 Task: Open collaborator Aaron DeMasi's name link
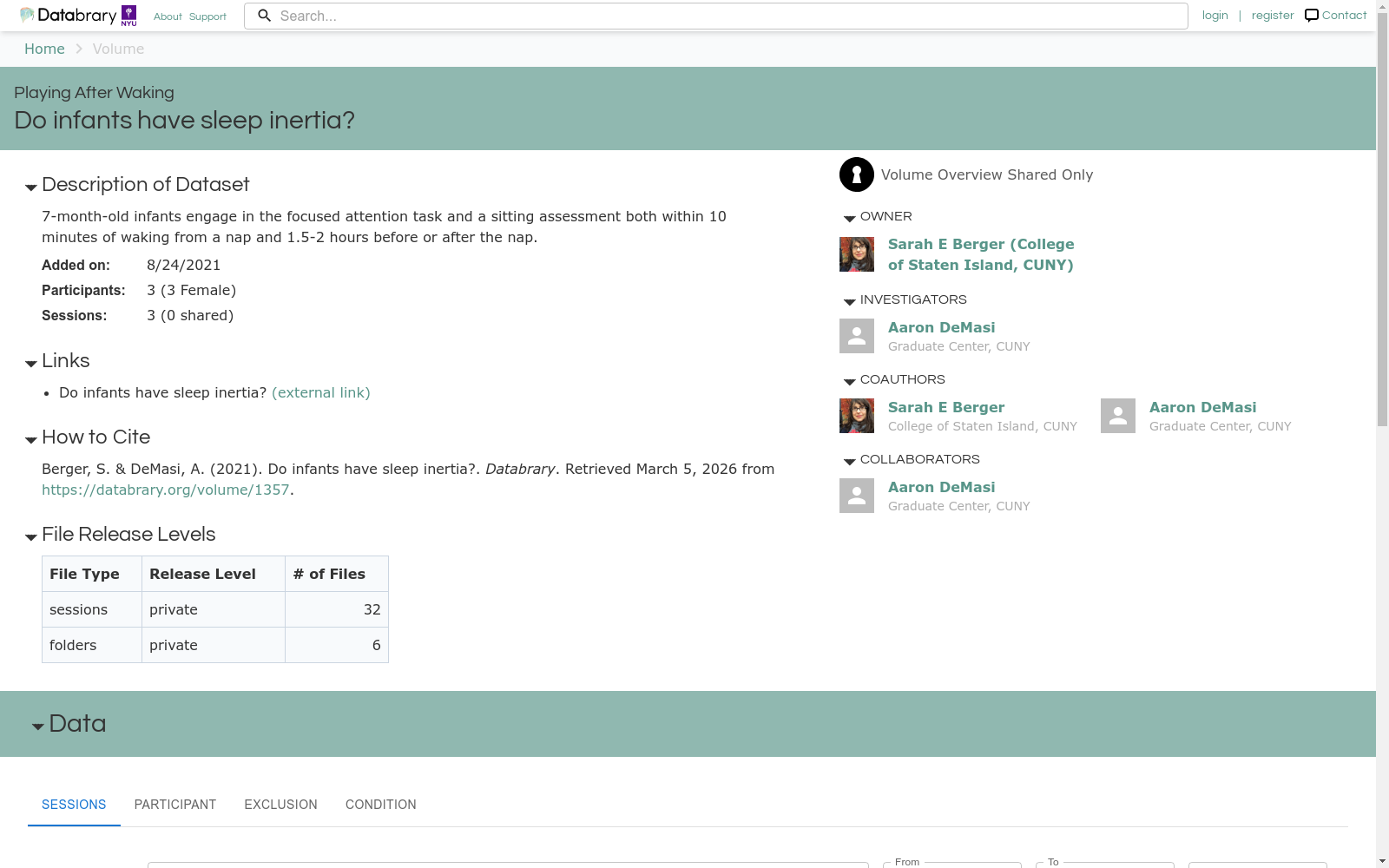(x=942, y=487)
